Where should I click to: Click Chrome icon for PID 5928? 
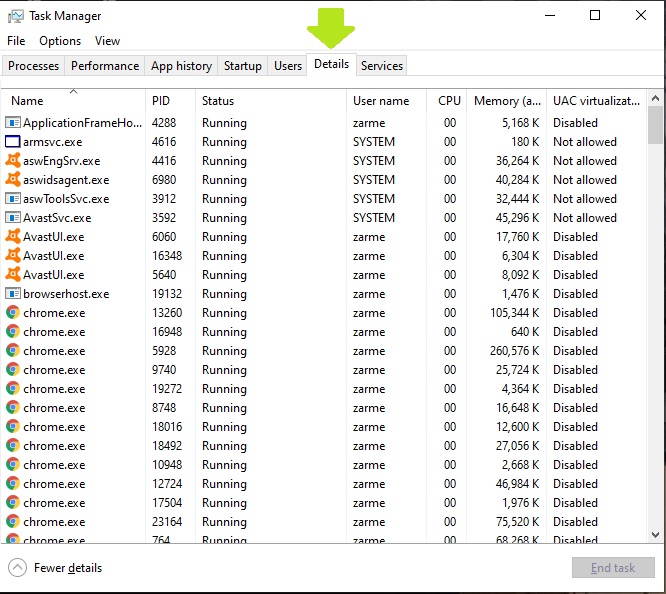[13, 351]
